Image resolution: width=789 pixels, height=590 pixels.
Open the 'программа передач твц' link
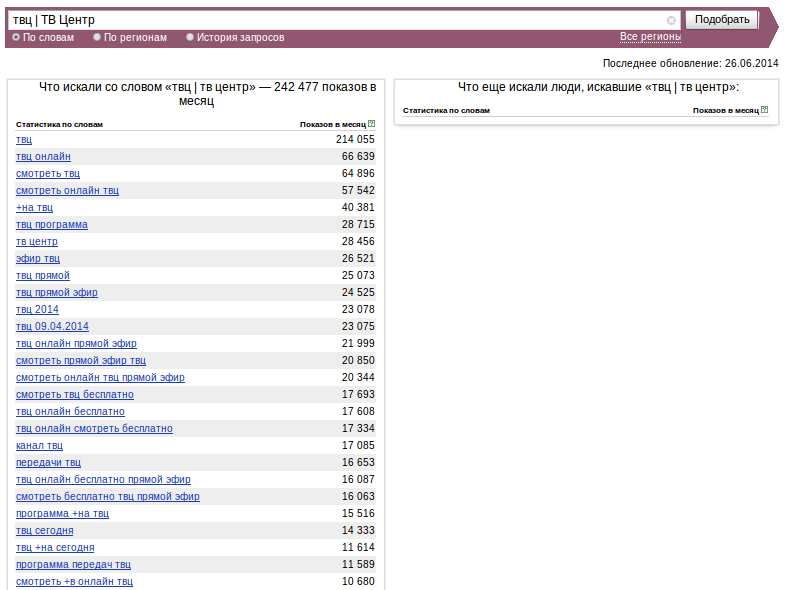73,565
